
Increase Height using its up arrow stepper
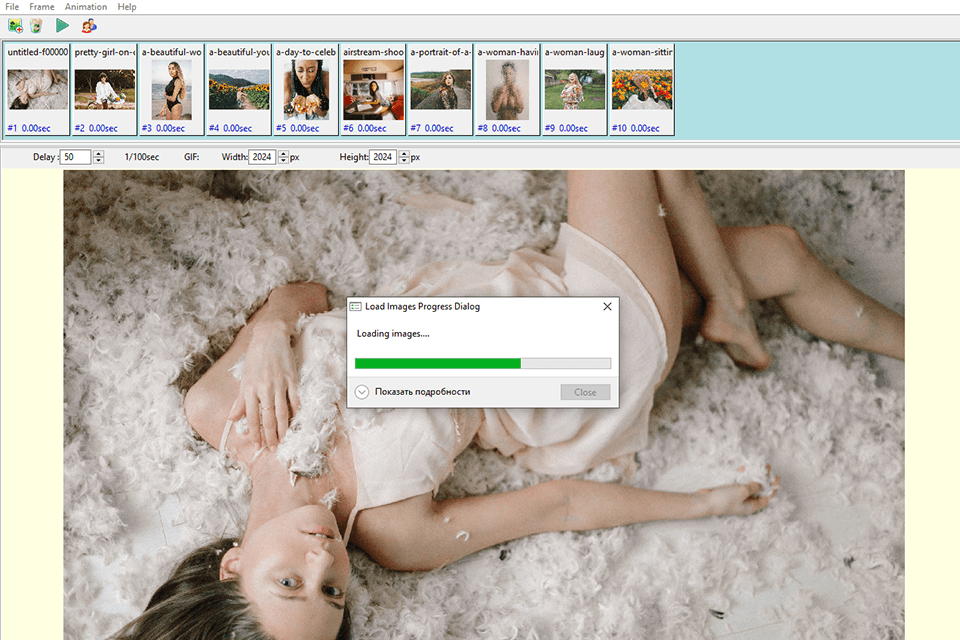coord(403,153)
